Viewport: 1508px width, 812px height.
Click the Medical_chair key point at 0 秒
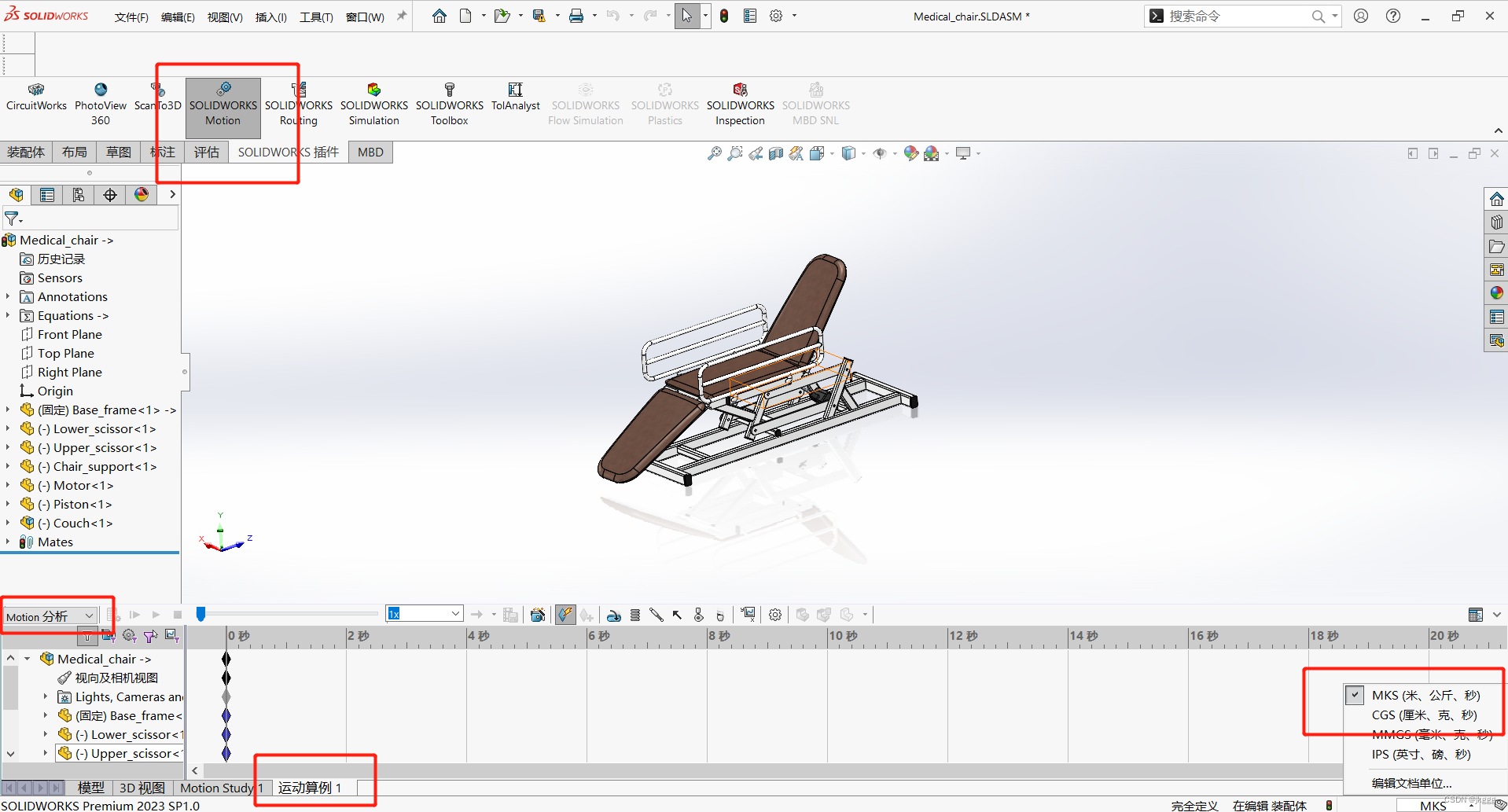(x=226, y=659)
